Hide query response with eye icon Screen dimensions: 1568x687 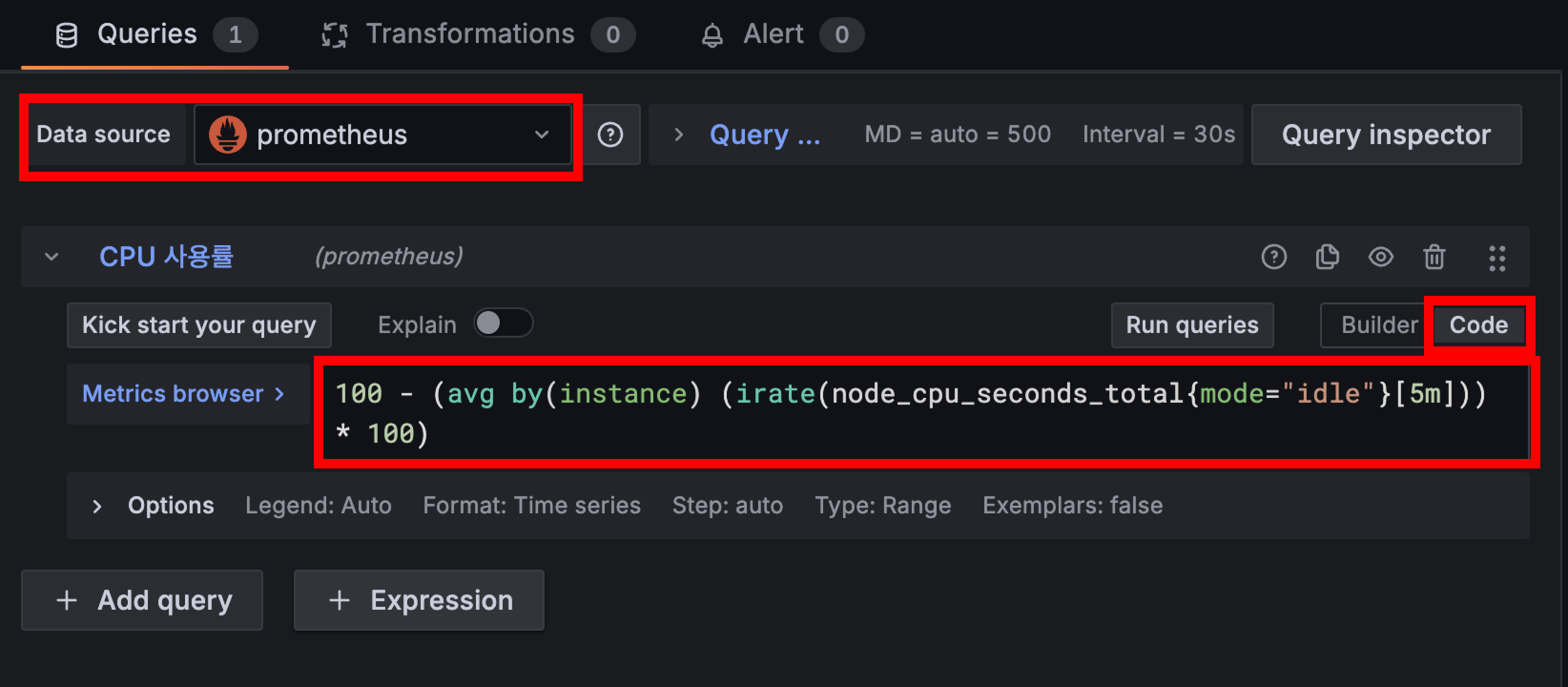1381,257
